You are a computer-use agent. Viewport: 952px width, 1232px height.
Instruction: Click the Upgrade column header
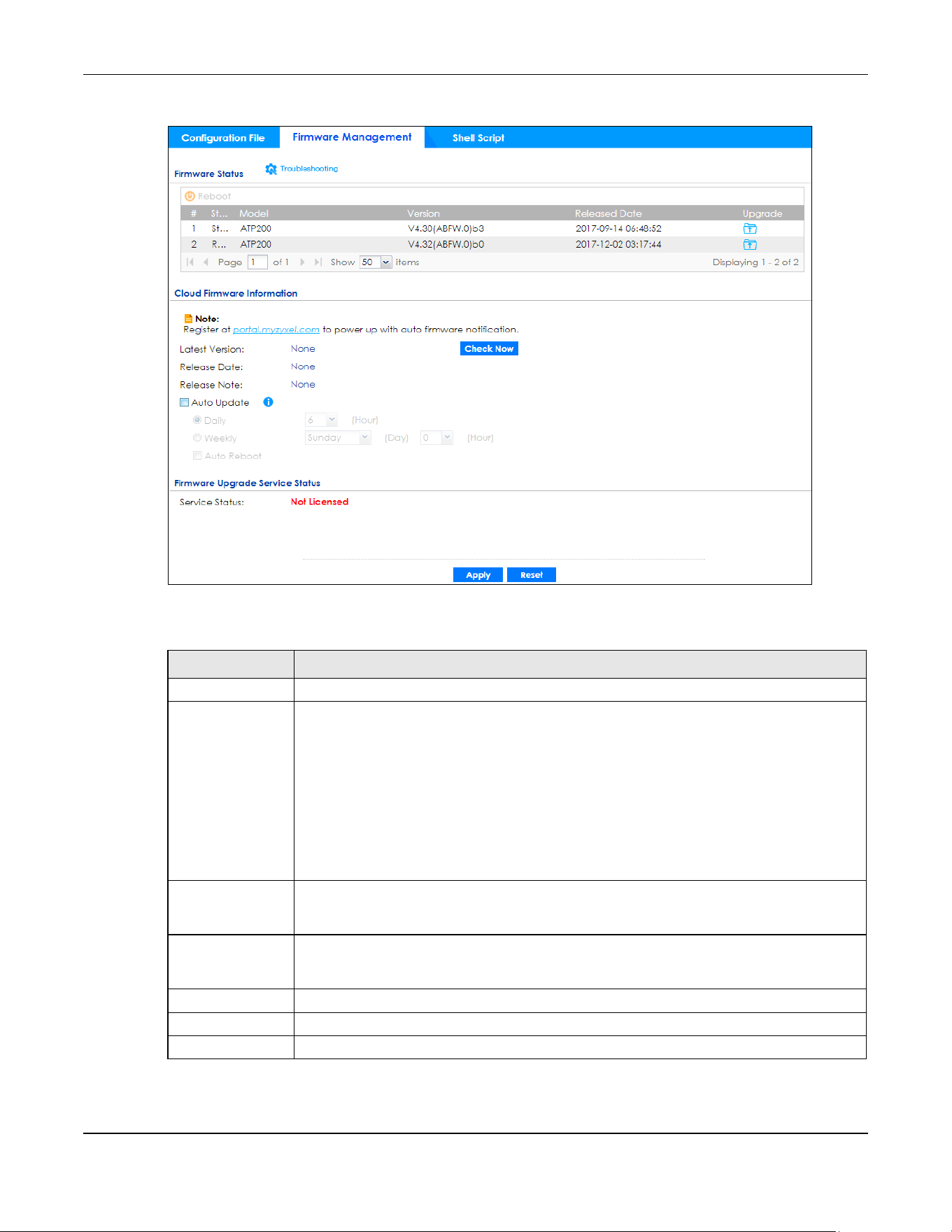coord(762,213)
